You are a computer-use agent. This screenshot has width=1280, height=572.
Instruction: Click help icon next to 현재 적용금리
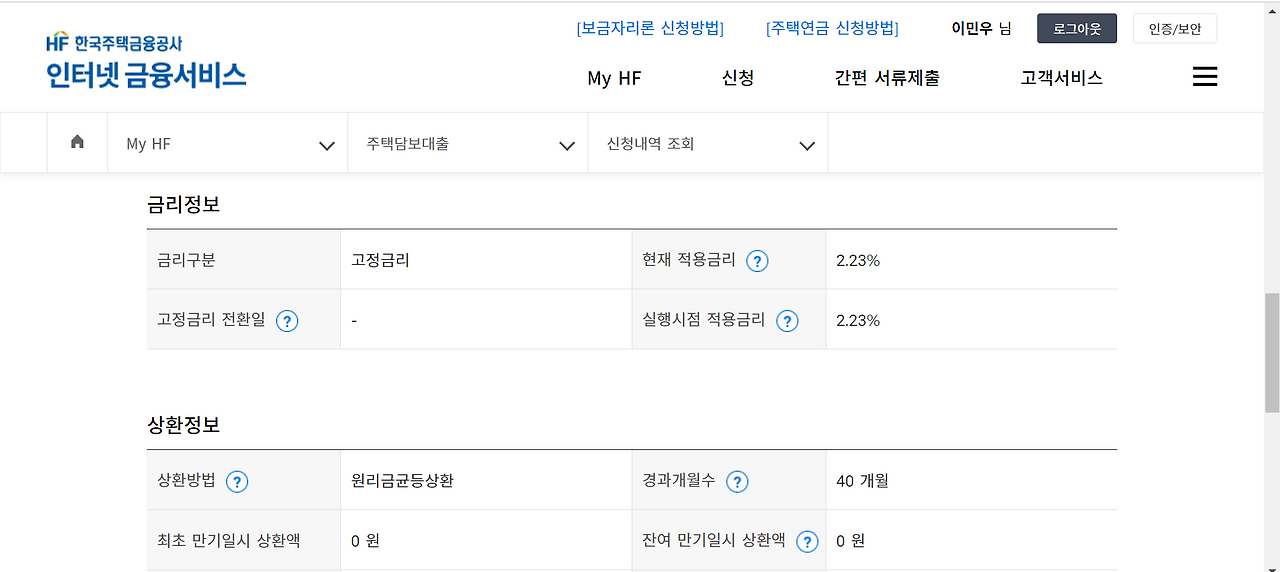click(x=757, y=261)
